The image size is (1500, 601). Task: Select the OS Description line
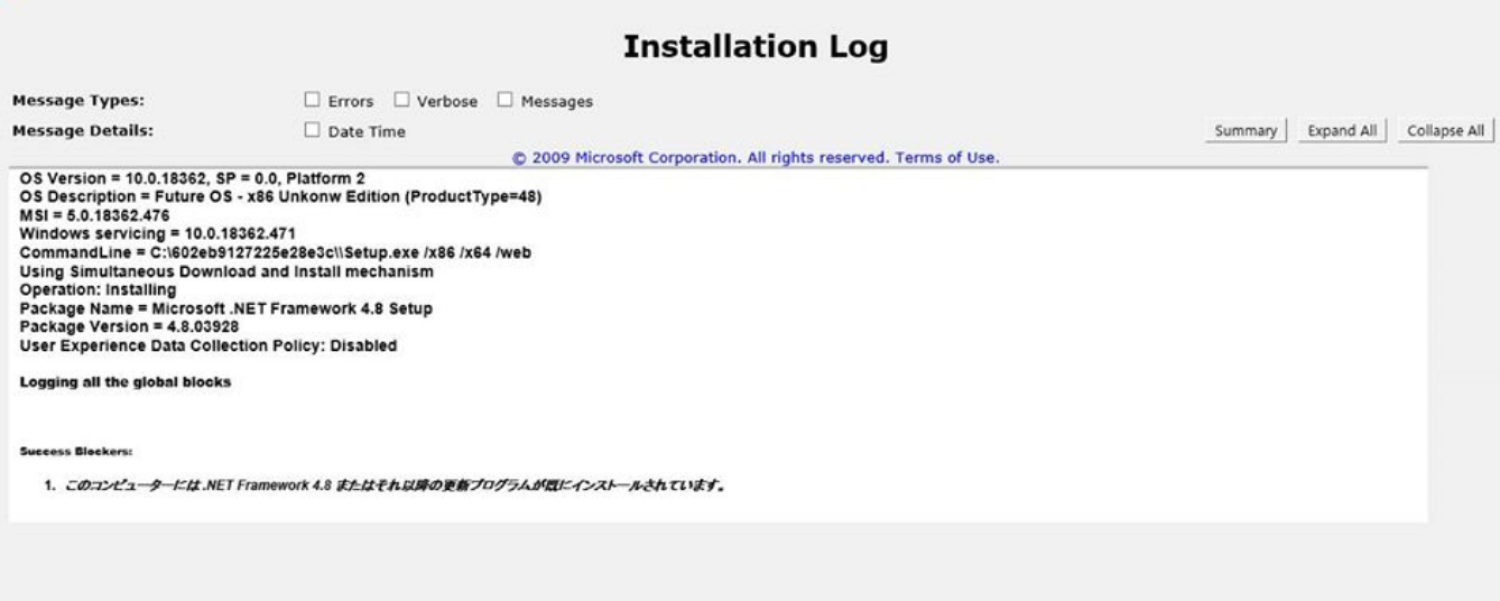coord(280,197)
